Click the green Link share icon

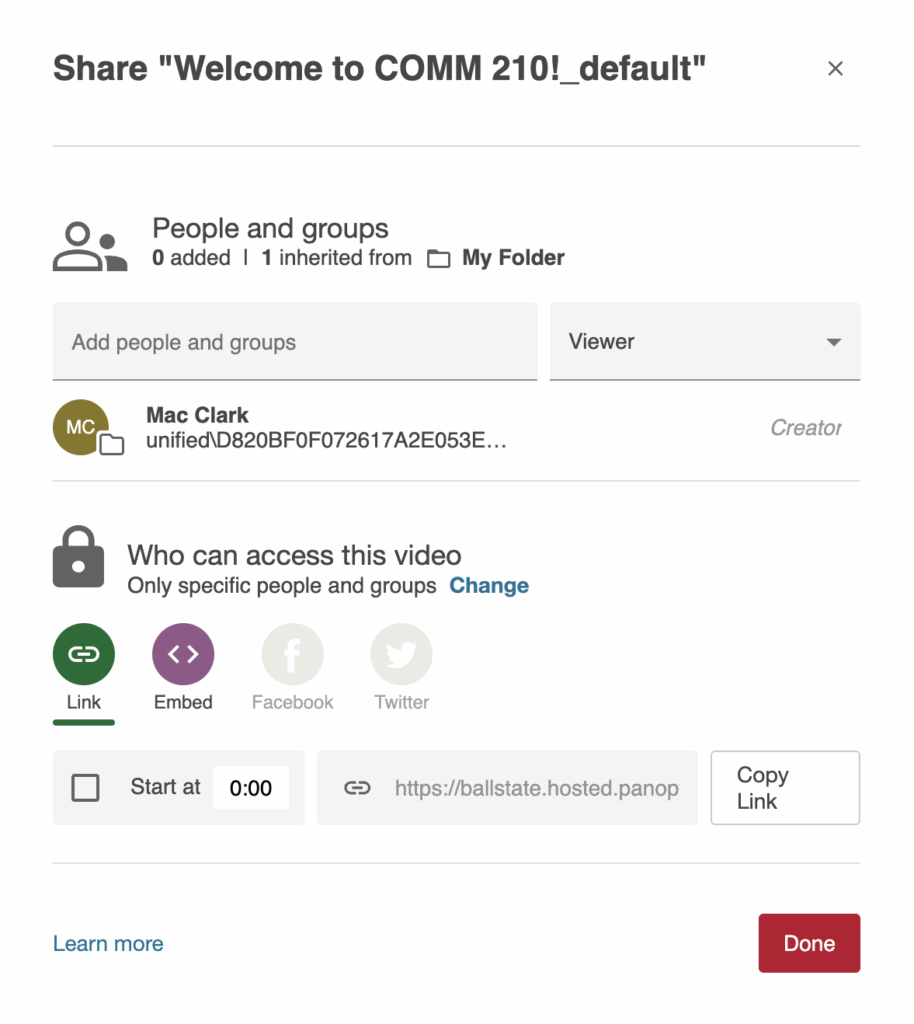[x=83, y=654]
